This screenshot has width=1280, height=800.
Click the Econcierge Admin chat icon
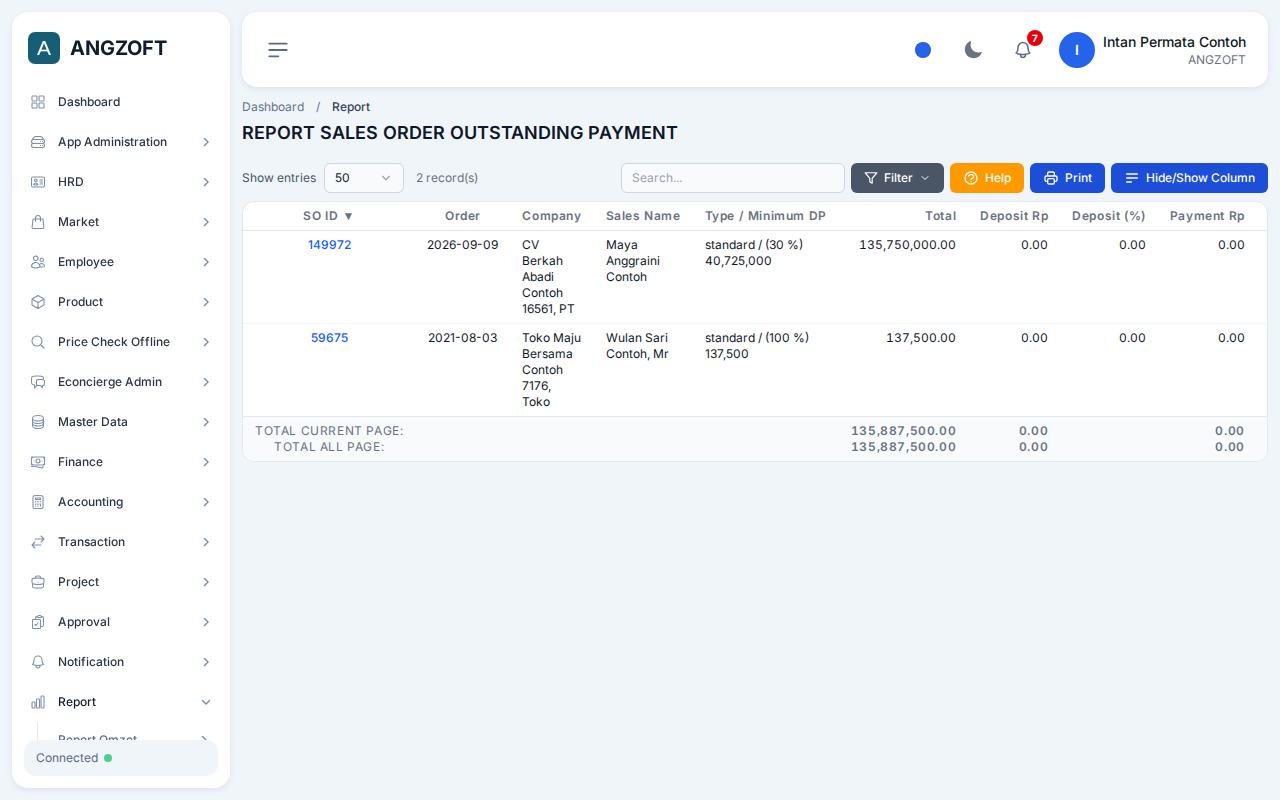38,382
